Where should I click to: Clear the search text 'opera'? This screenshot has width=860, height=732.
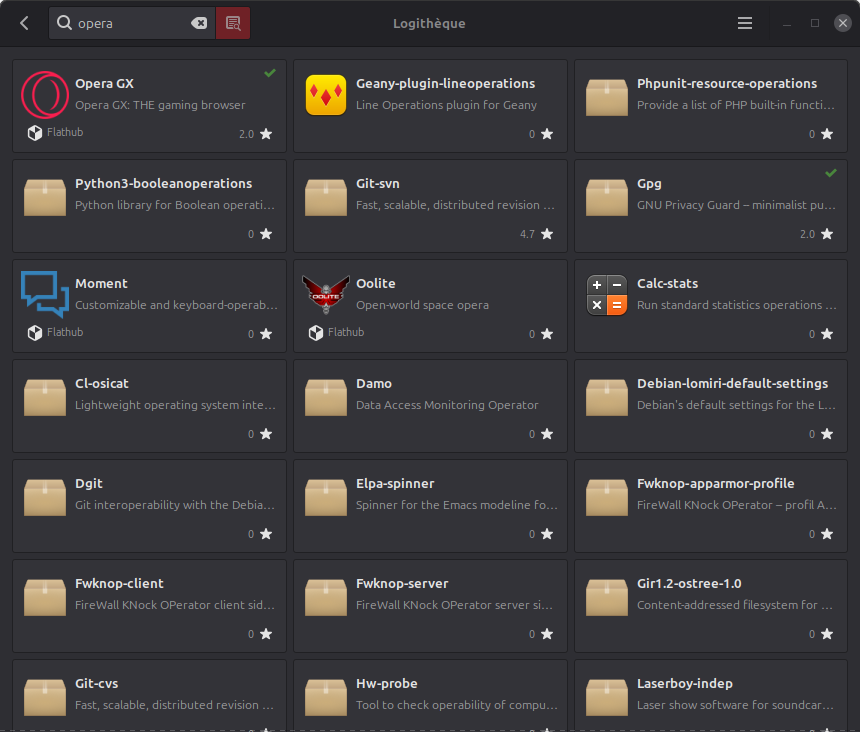click(199, 23)
